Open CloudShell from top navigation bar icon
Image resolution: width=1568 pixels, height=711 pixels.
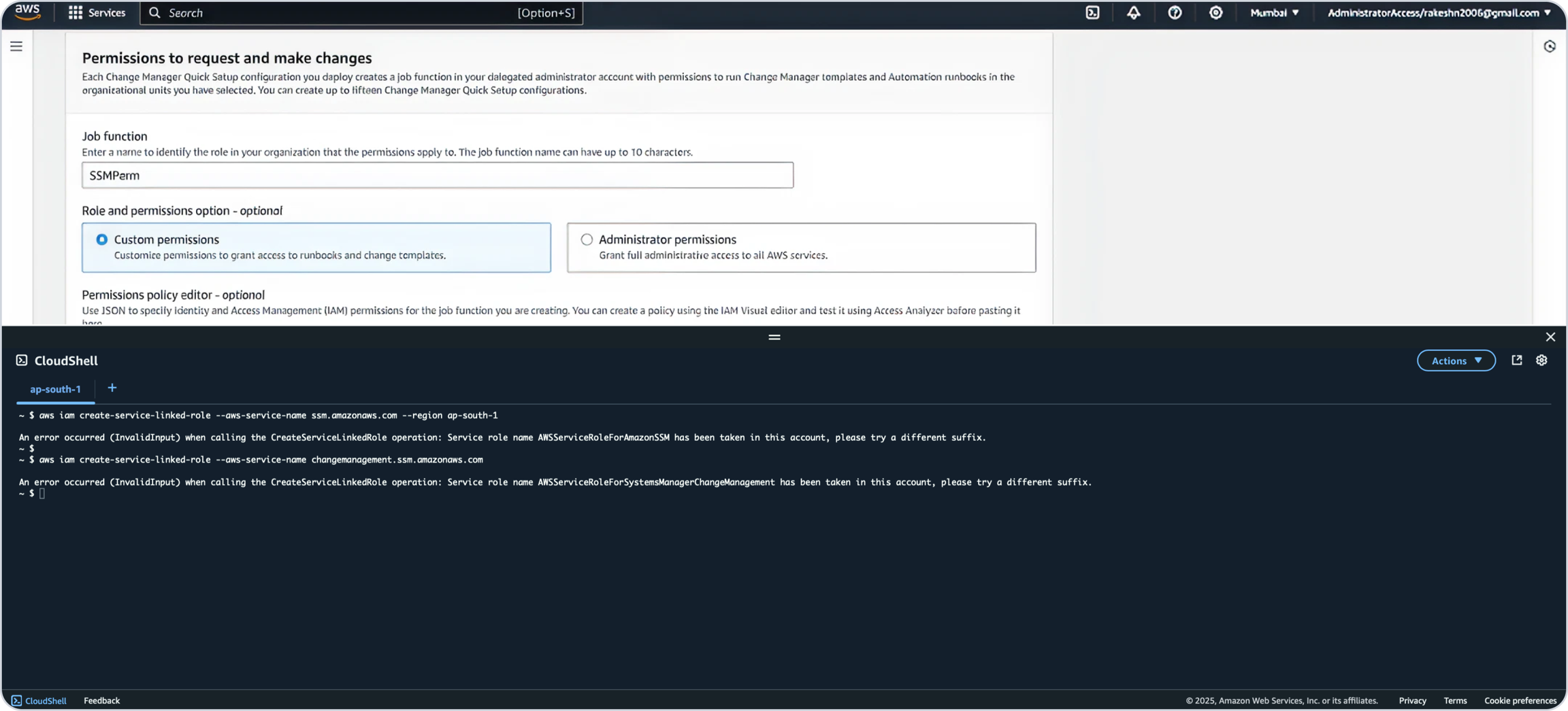1092,13
